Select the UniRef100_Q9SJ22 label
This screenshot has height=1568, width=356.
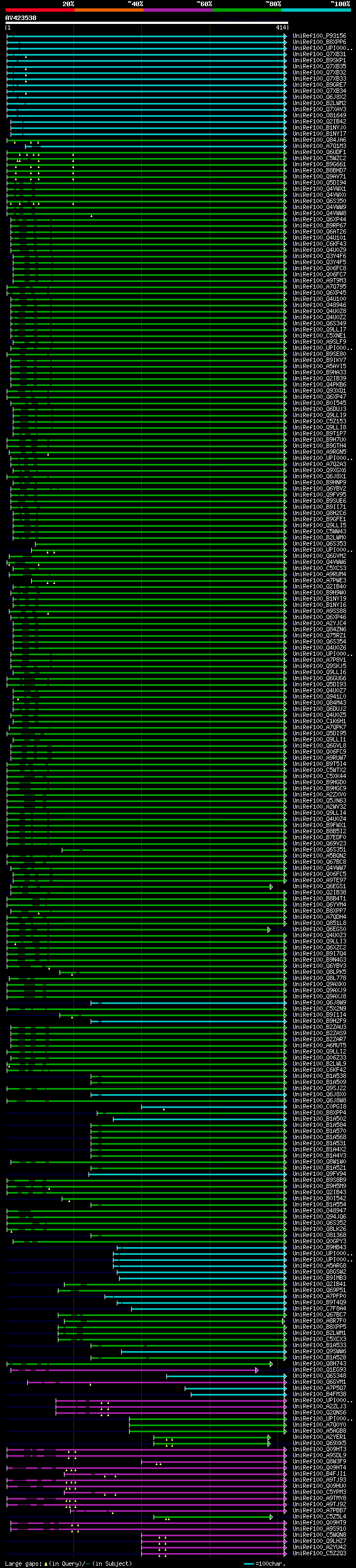pyautogui.click(x=319, y=1089)
